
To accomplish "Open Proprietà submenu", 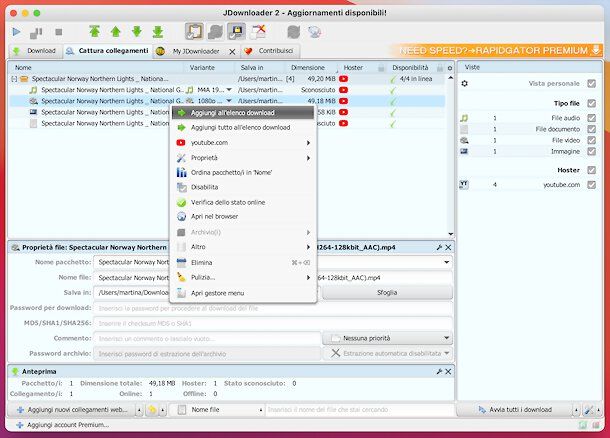I will [243, 158].
